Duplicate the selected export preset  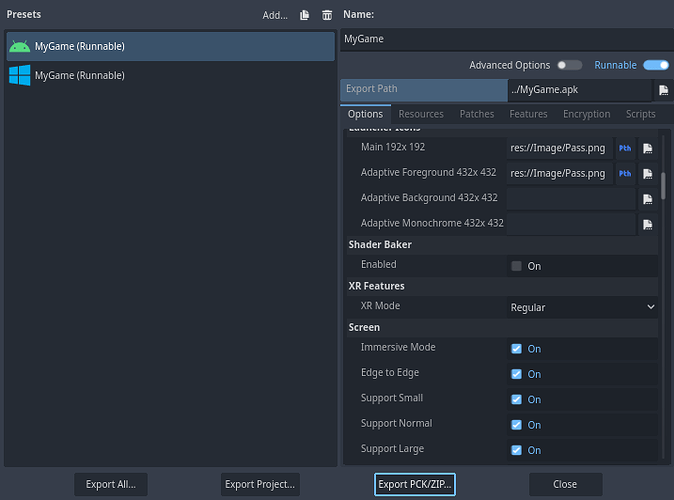coord(305,15)
